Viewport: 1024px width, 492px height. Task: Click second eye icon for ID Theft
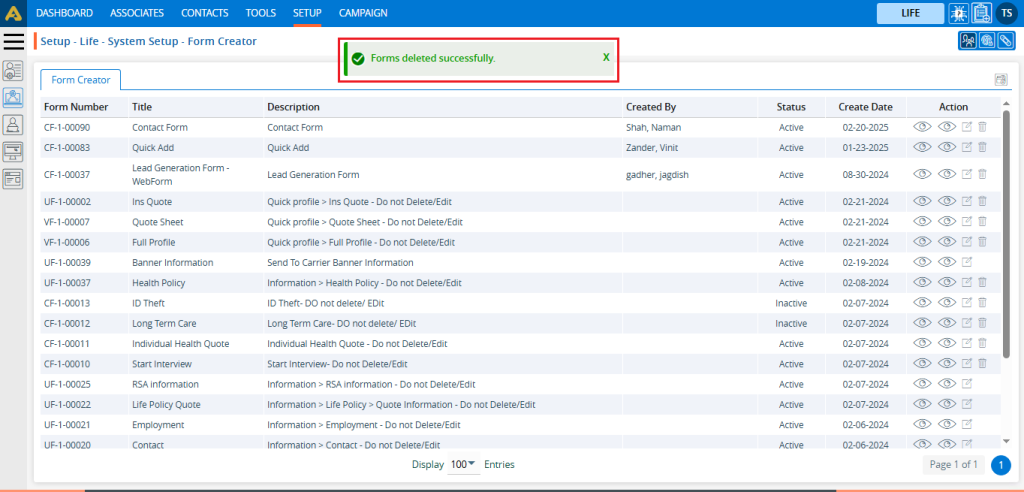point(946,302)
